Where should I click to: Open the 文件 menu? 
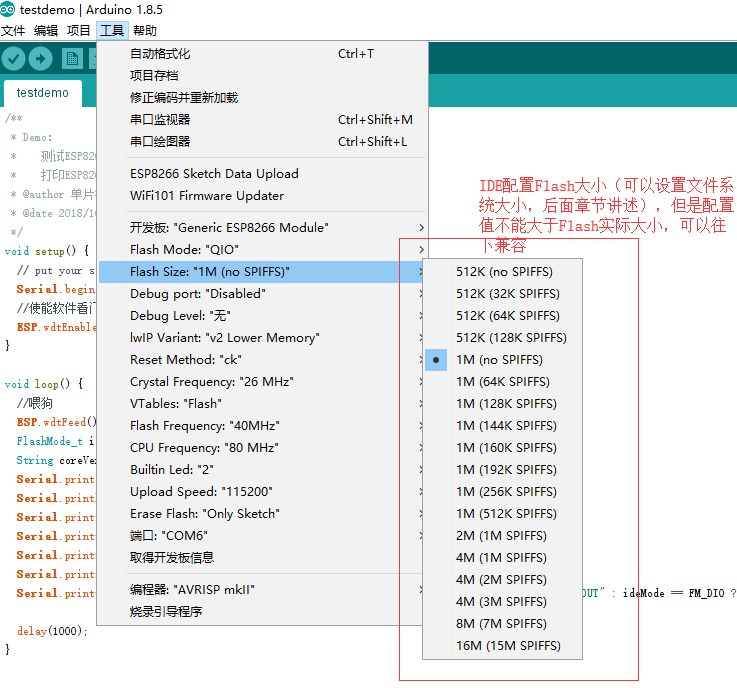tap(13, 31)
